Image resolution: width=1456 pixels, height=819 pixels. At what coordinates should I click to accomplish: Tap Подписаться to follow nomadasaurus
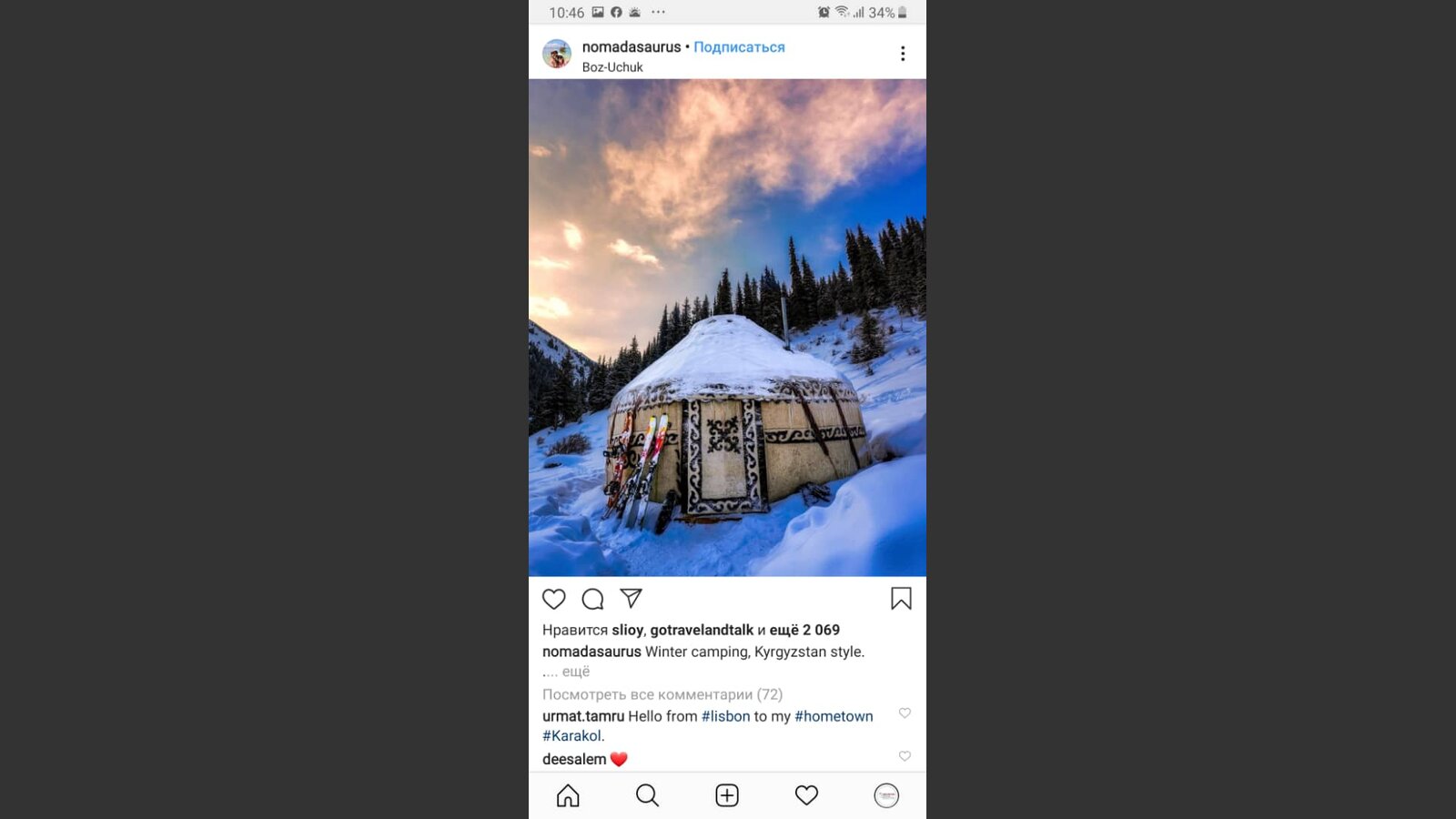739,47
